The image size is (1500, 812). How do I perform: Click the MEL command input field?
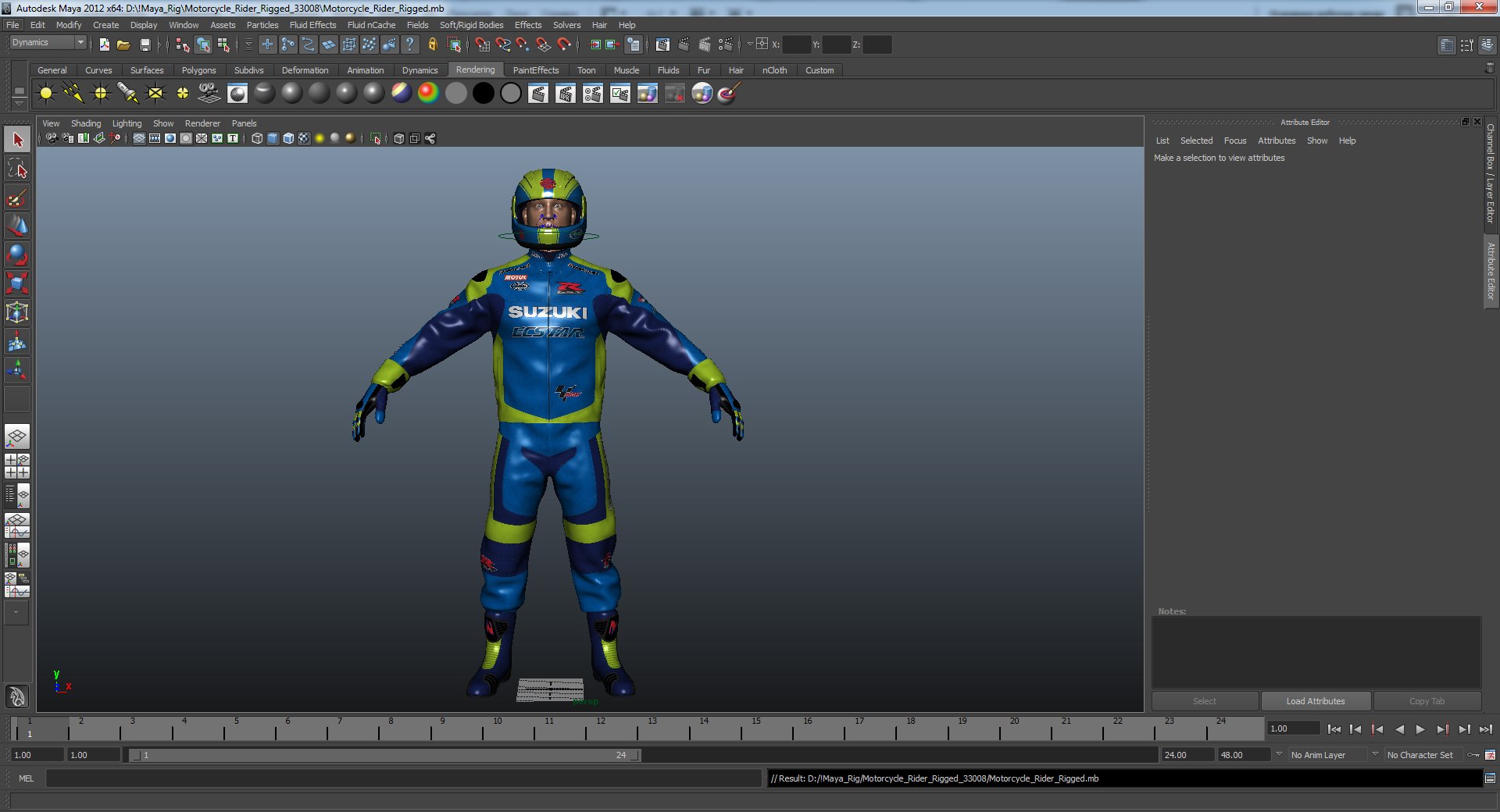[x=403, y=778]
